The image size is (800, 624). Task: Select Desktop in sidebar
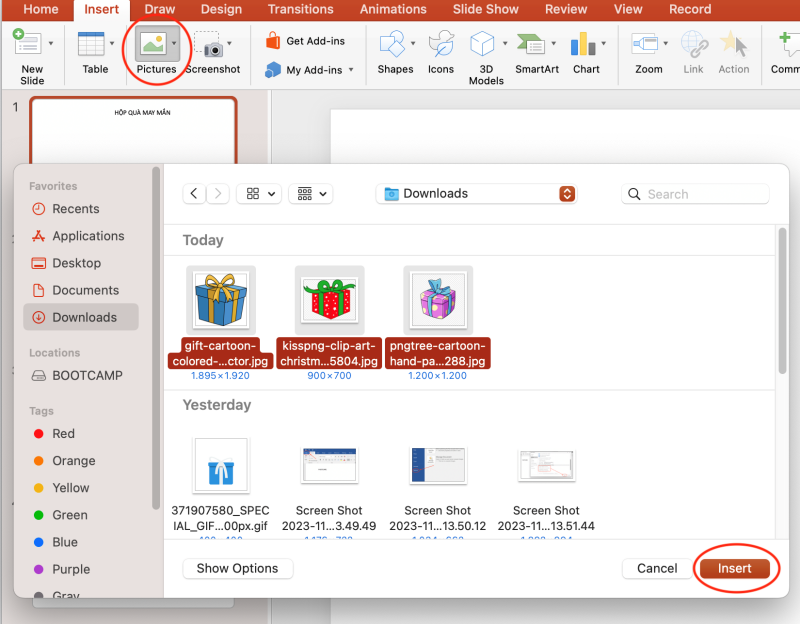click(81, 263)
